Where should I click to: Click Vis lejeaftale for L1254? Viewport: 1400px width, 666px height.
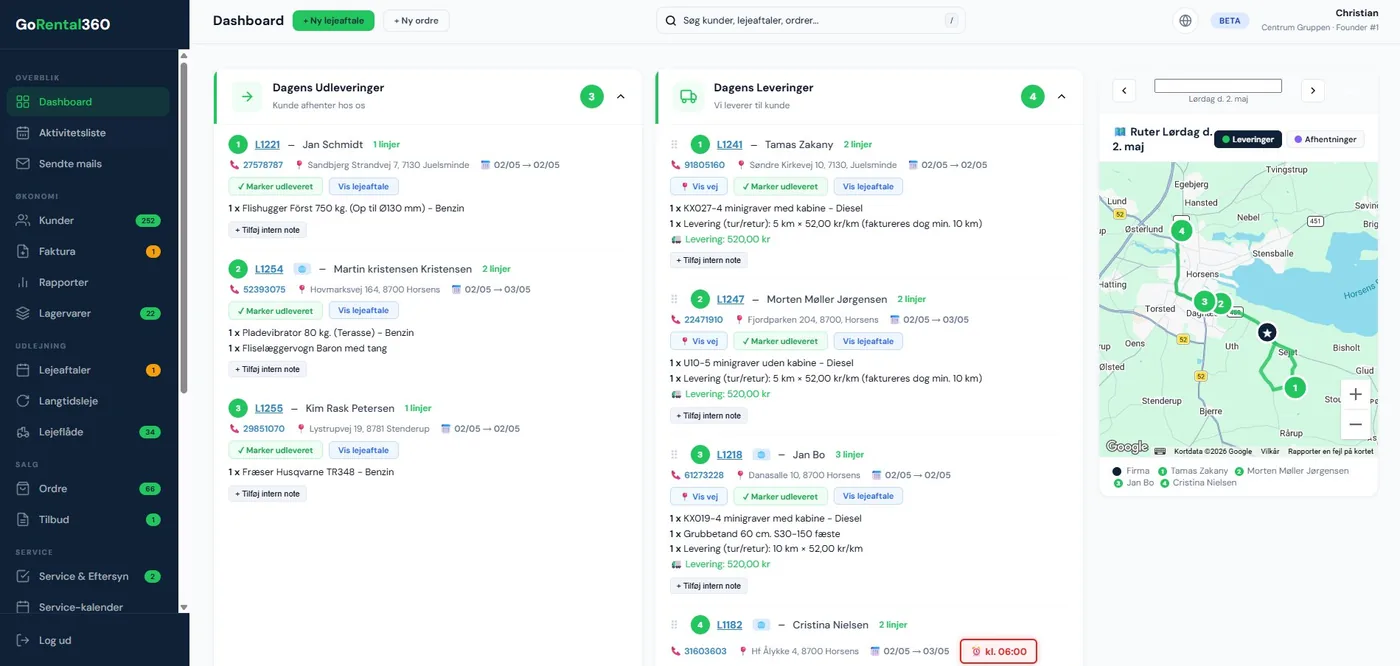[x=364, y=311]
